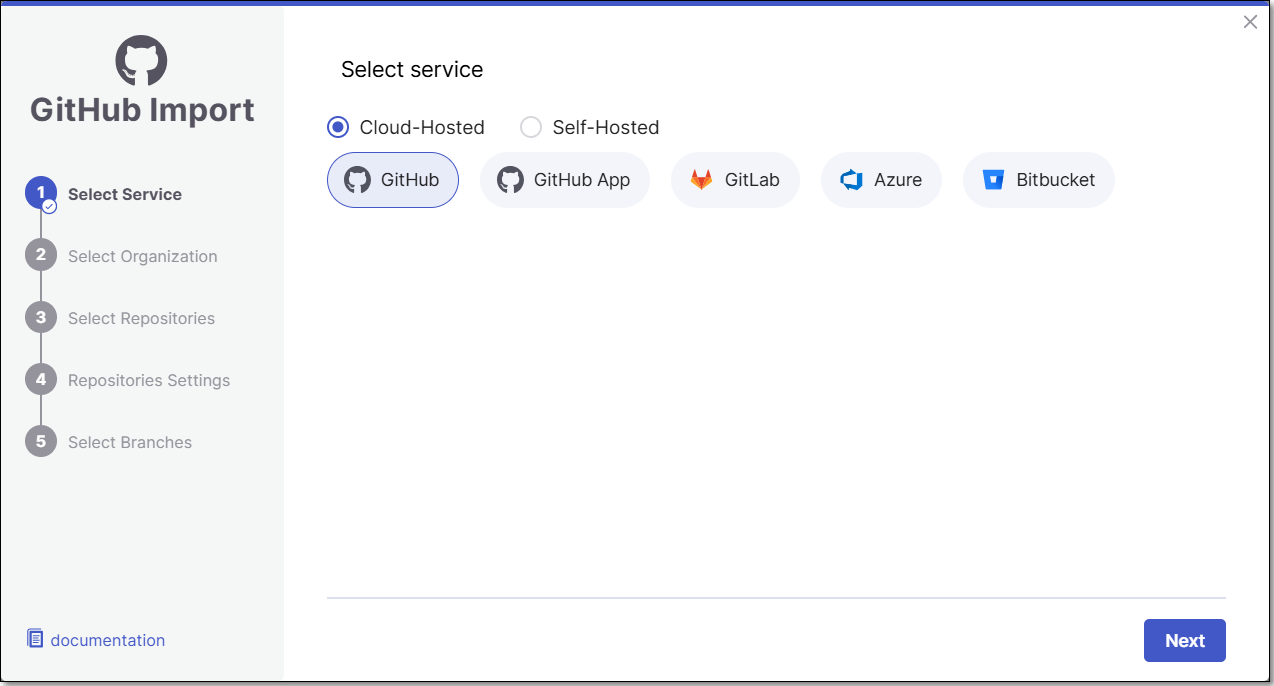Click the step 1 circle icon

[41, 194]
